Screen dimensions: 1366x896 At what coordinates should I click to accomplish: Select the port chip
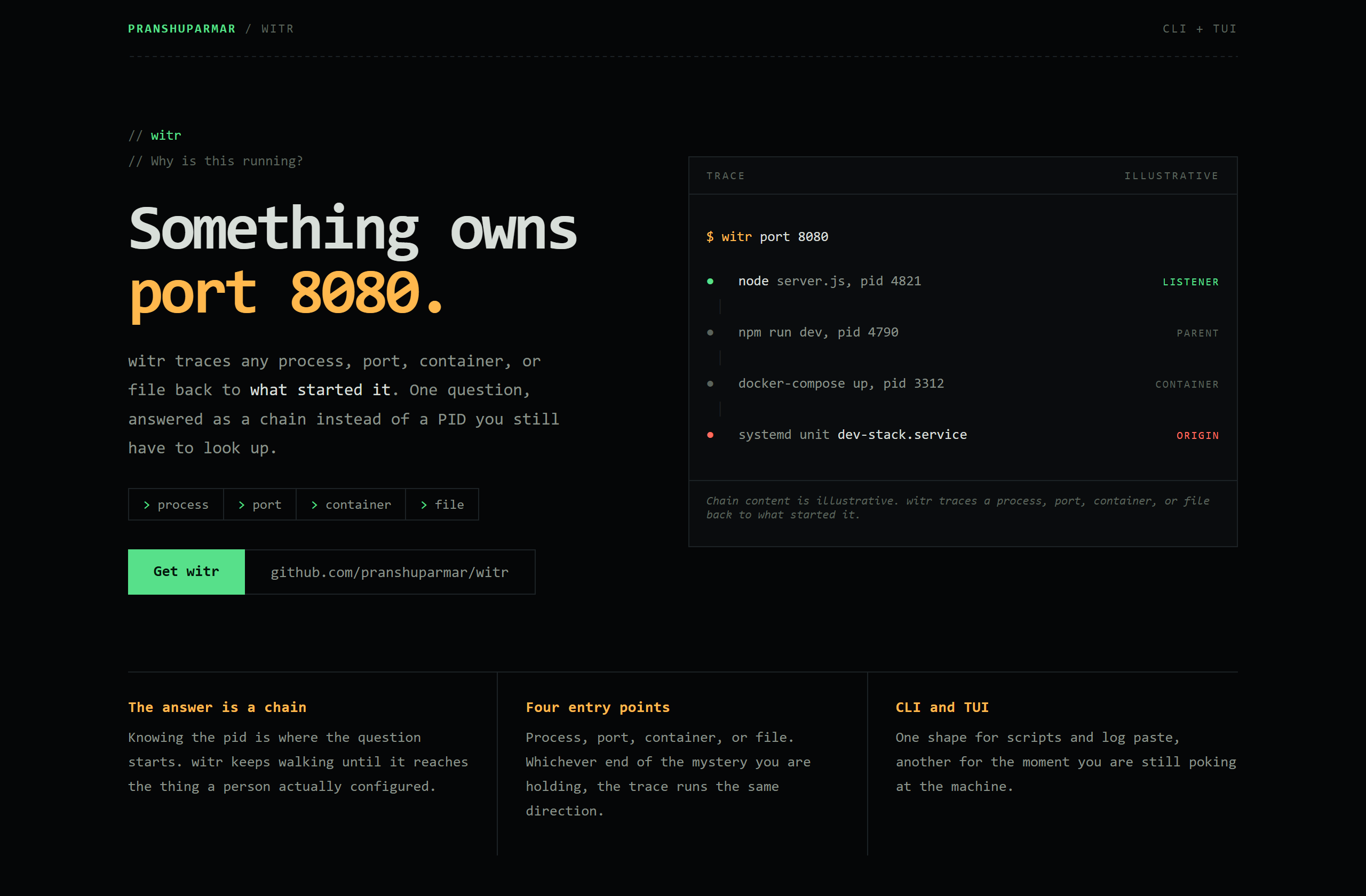tap(259, 504)
